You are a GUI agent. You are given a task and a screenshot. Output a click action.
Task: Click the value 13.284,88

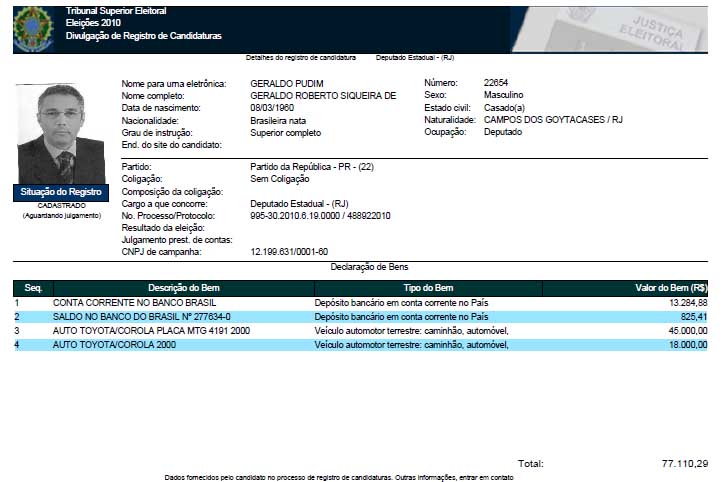pos(688,303)
